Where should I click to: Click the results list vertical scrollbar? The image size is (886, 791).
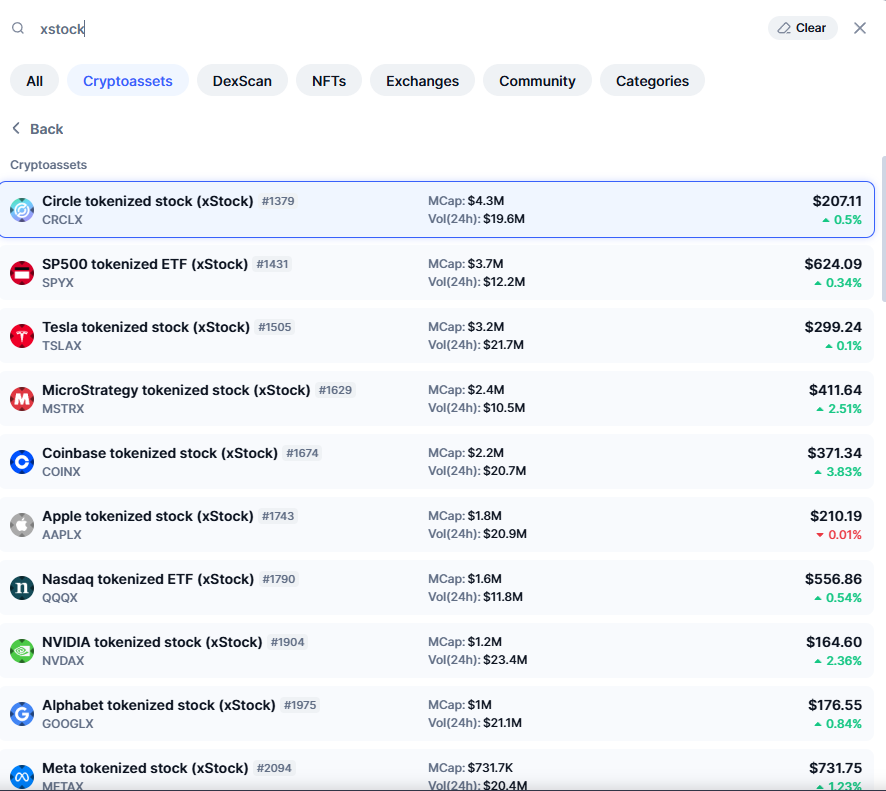tap(883, 229)
